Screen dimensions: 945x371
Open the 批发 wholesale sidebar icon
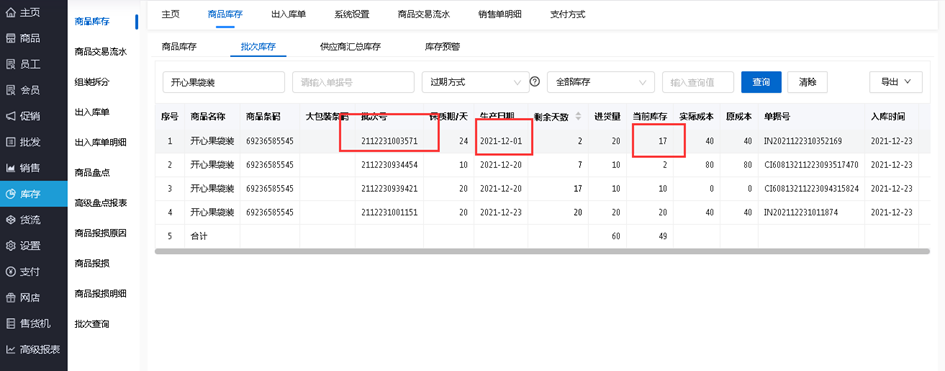[10, 142]
